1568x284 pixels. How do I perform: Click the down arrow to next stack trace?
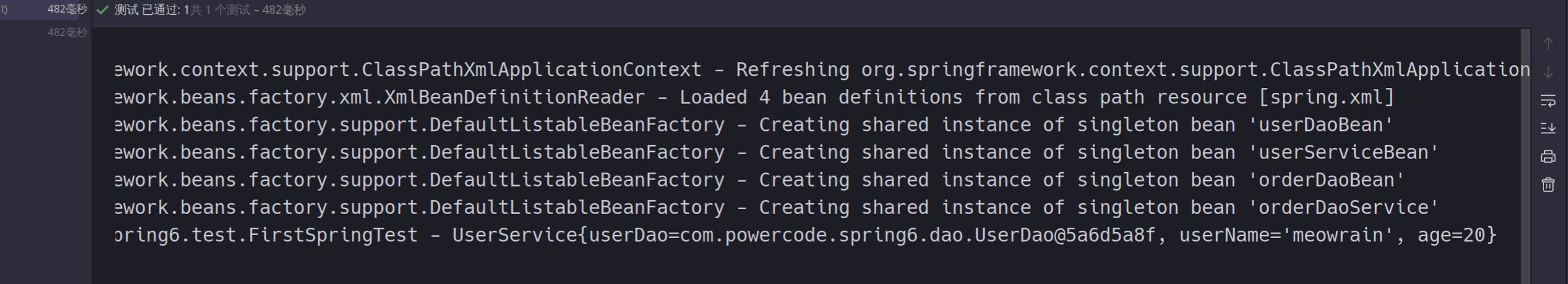point(1548,72)
